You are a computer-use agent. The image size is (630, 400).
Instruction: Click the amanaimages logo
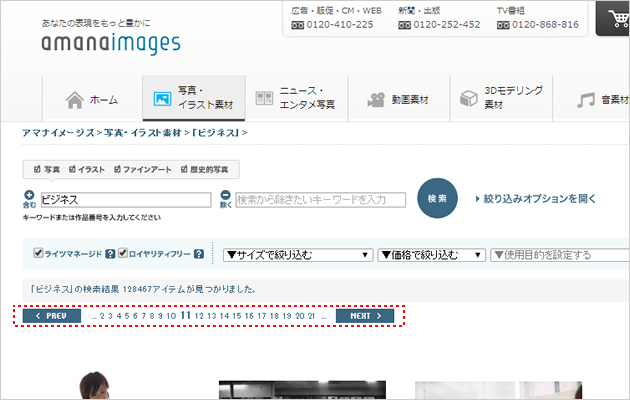[x=111, y=43]
